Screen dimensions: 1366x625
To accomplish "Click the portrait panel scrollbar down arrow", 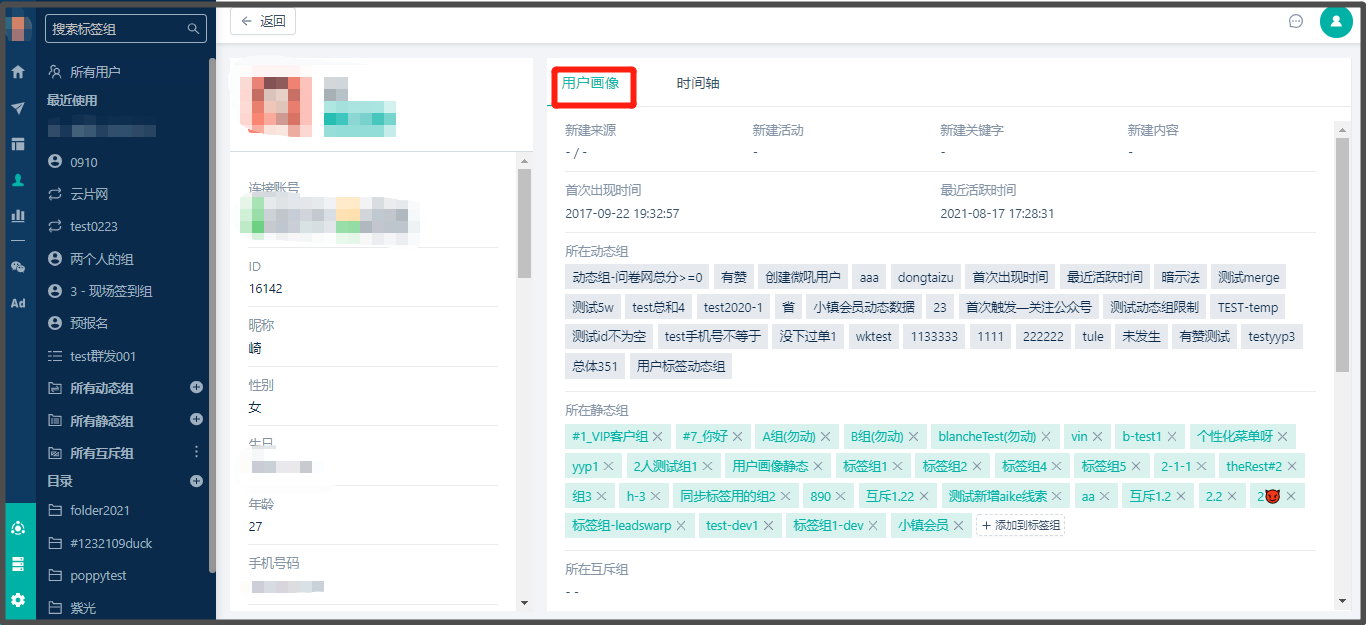I will tap(1343, 601).
